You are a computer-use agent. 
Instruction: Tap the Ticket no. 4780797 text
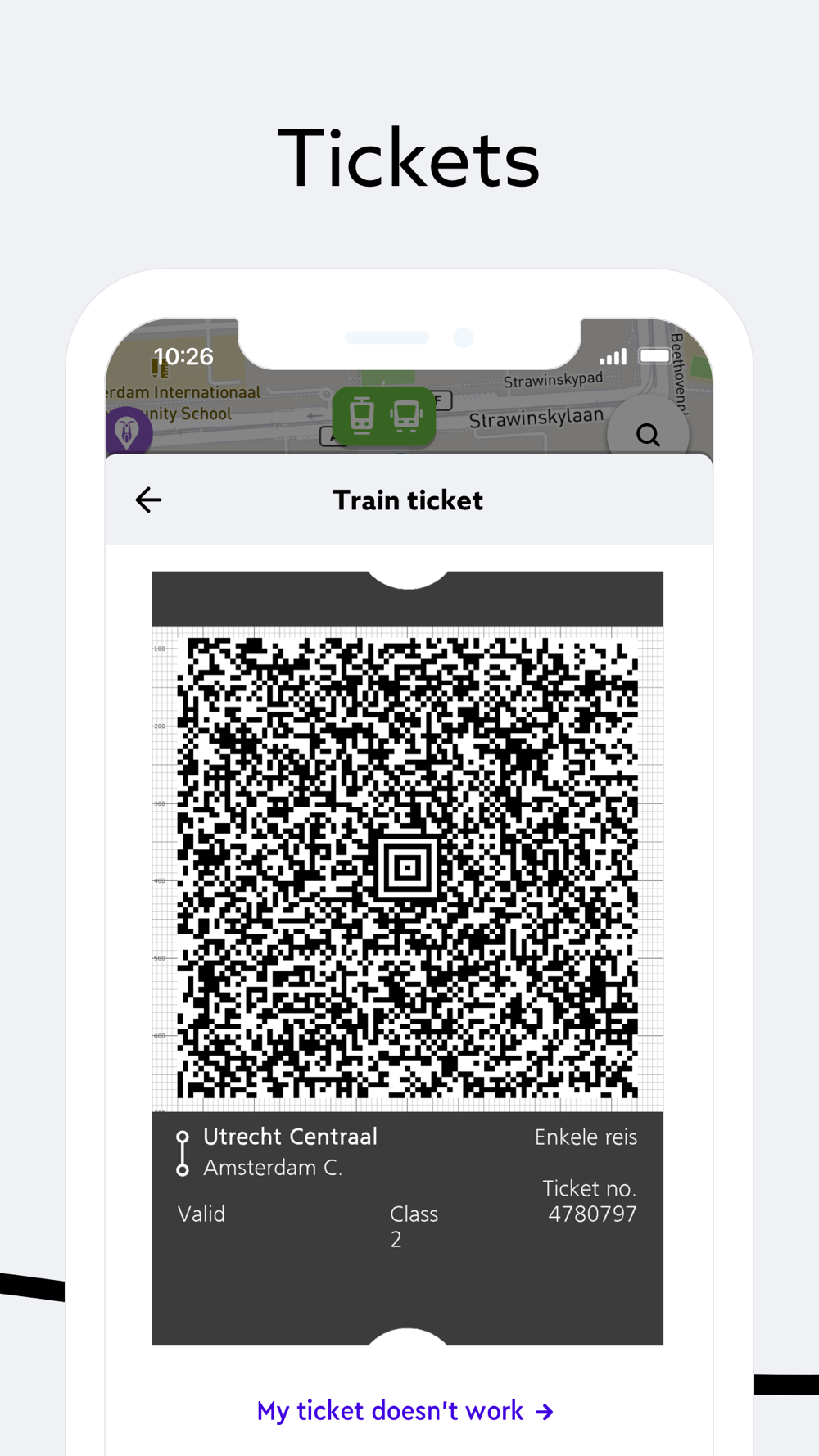590,1201
